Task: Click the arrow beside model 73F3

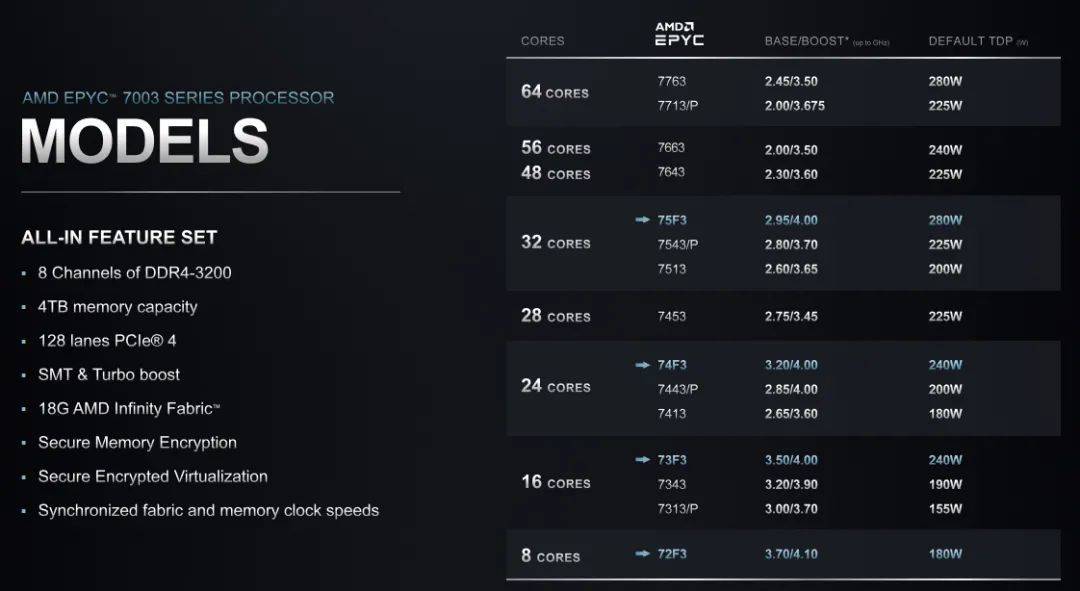Action: (642, 460)
